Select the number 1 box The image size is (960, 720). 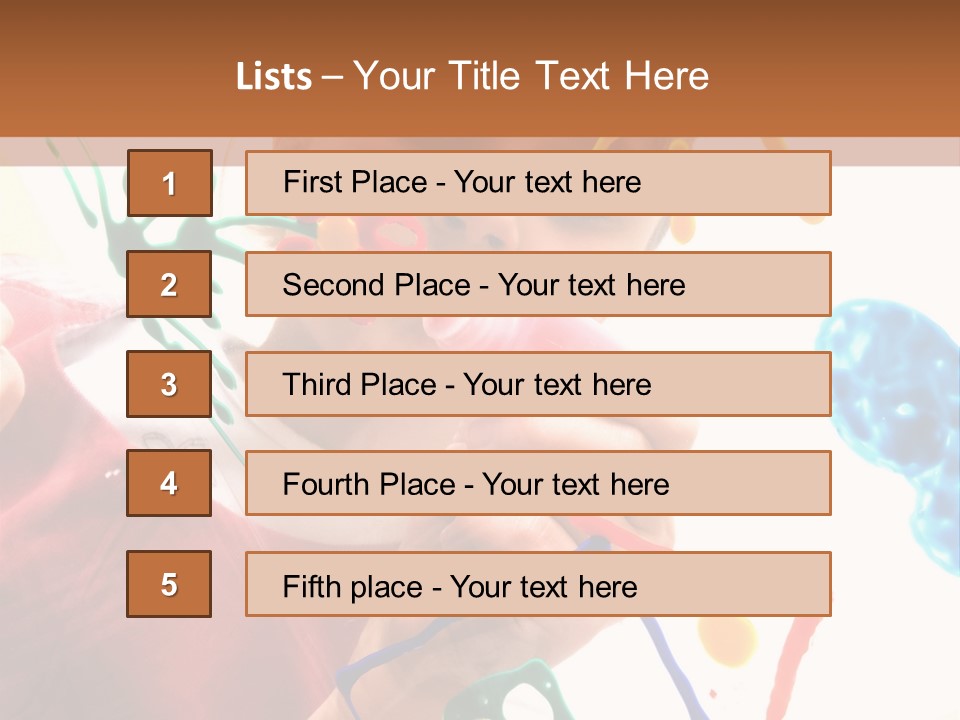point(169,183)
